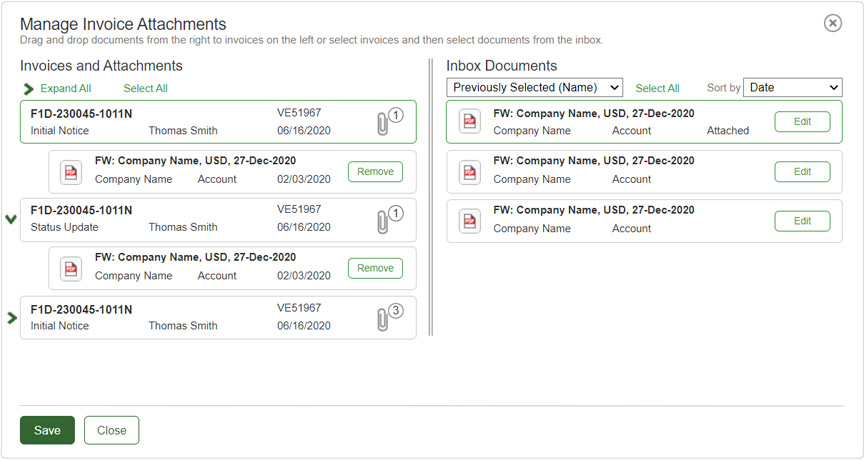Click the PDF icon under the Status Update invoice
Image resolution: width=865 pixels, height=460 pixels.
71,269
